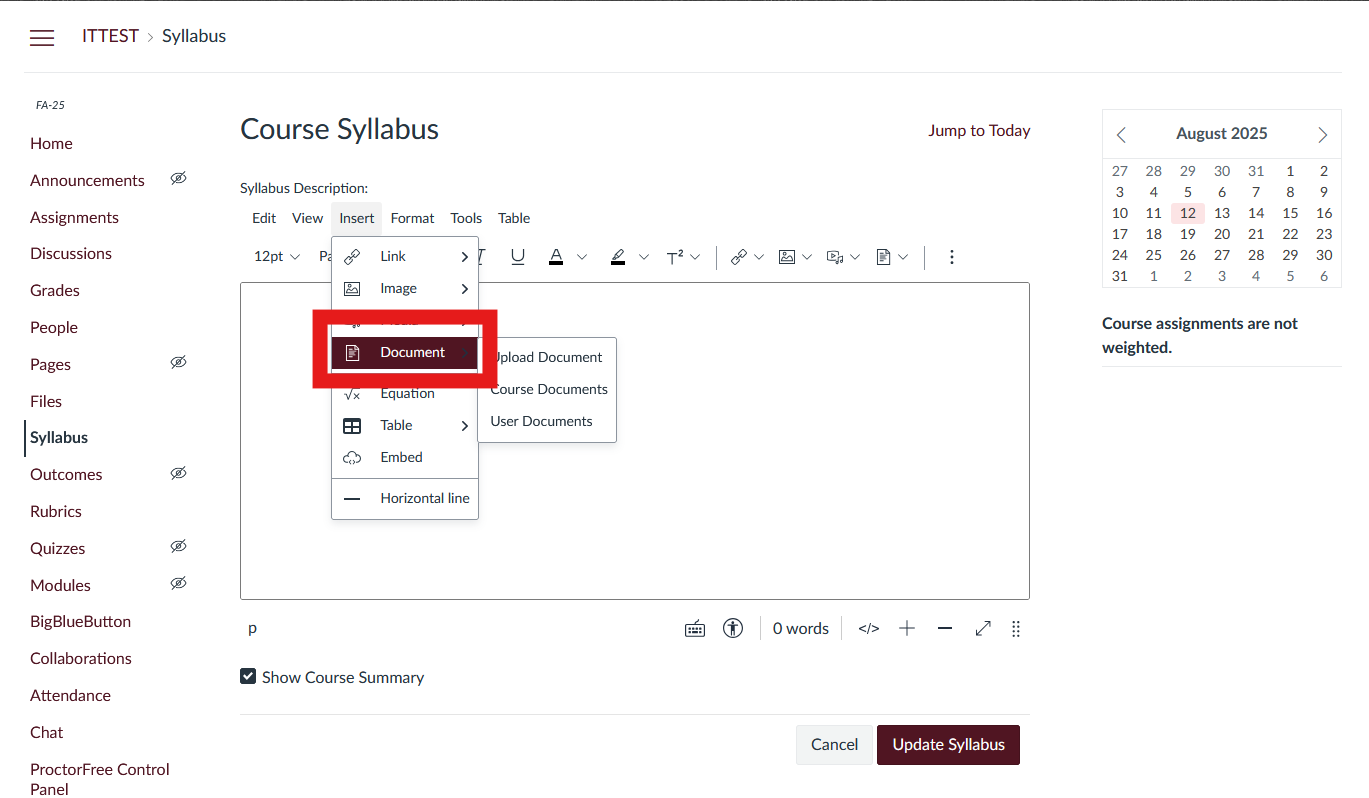This screenshot has width=1369, height=798.
Task: Open the 12pt font size dropdown
Action: [x=277, y=257]
